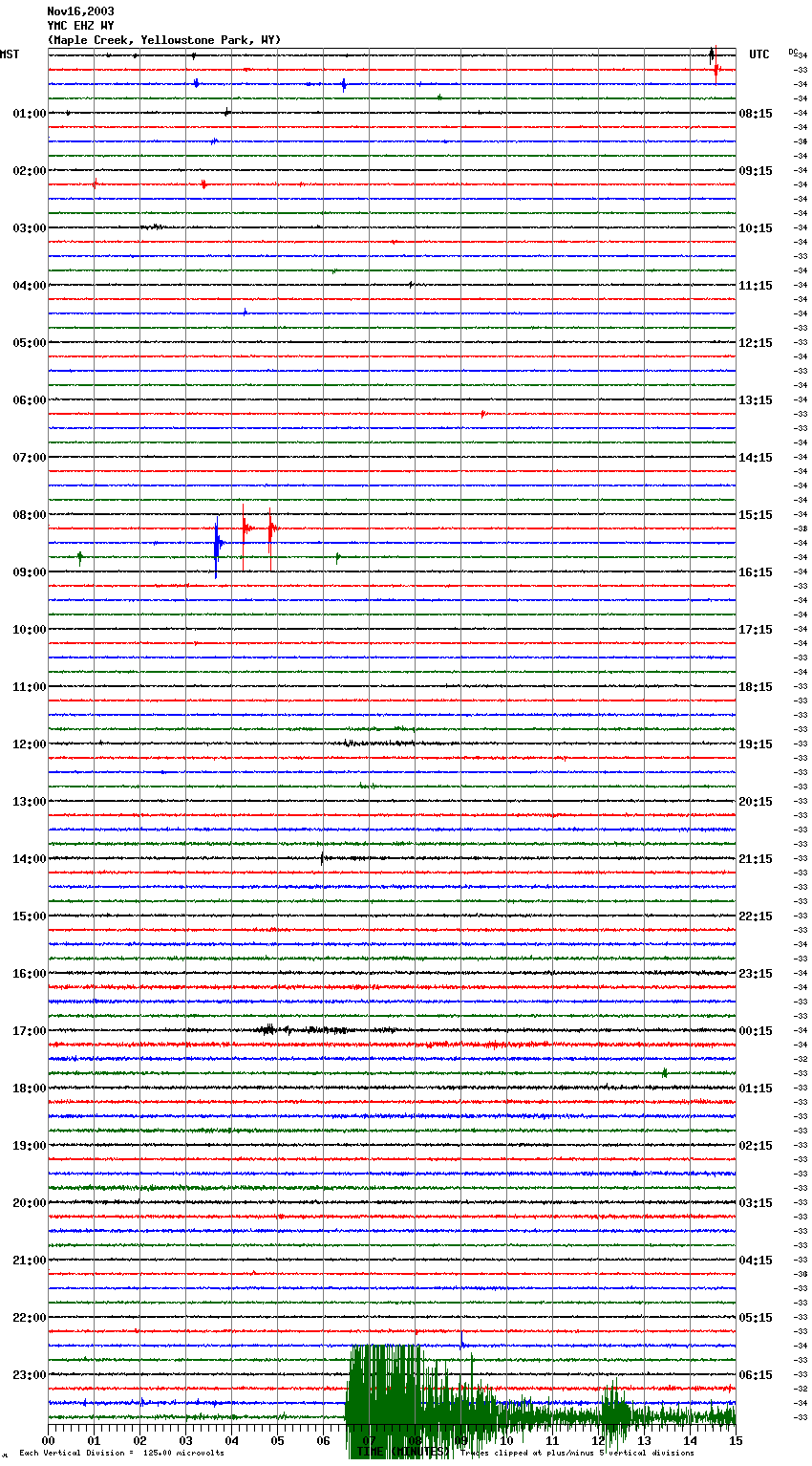The width and height of the screenshot is (812, 1466).
Task: Select the '10' minute axis tick label
Action: coord(506,1440)
